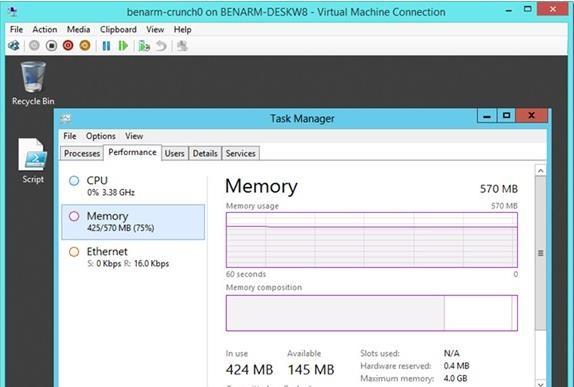Click the Task Manager scrollbar up arrow
Viewport: 574px width, 387px height.
click(540, 171)
